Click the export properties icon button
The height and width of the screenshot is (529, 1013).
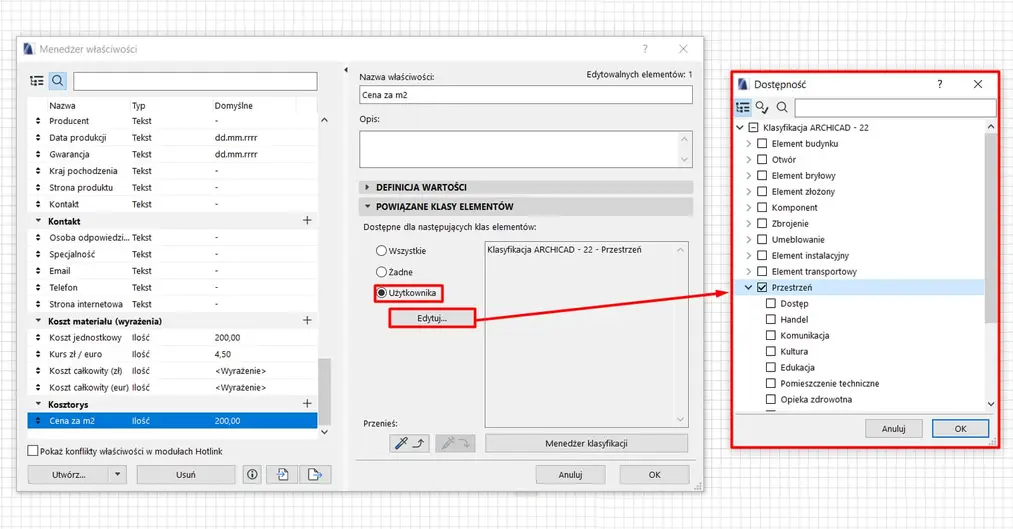click(x=315, y=475)
